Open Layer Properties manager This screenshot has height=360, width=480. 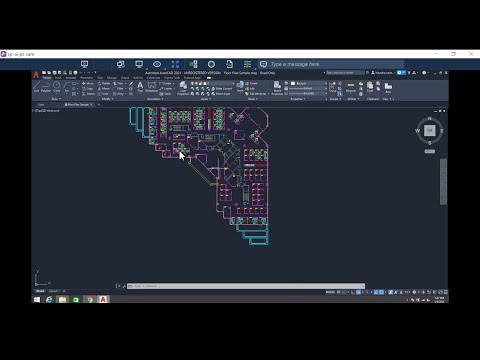coord(183,88)
